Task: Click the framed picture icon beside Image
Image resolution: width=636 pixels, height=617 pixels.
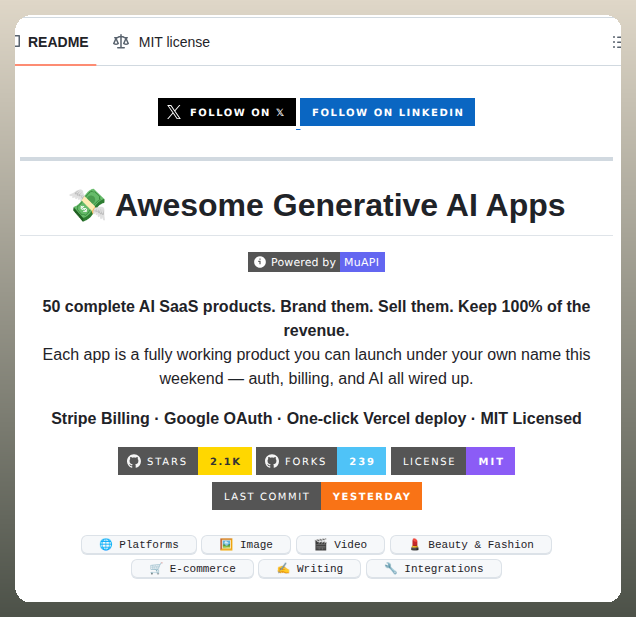Action: (x=226, y=544)
